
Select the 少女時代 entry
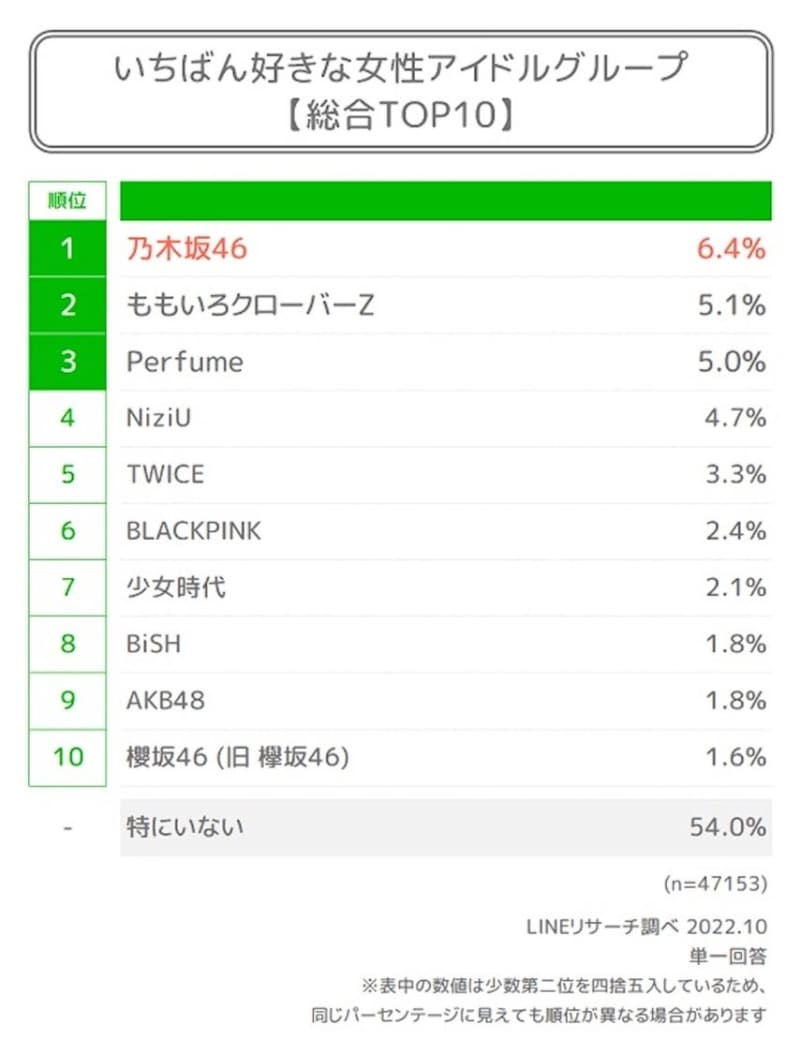click(x=176, y=587)
